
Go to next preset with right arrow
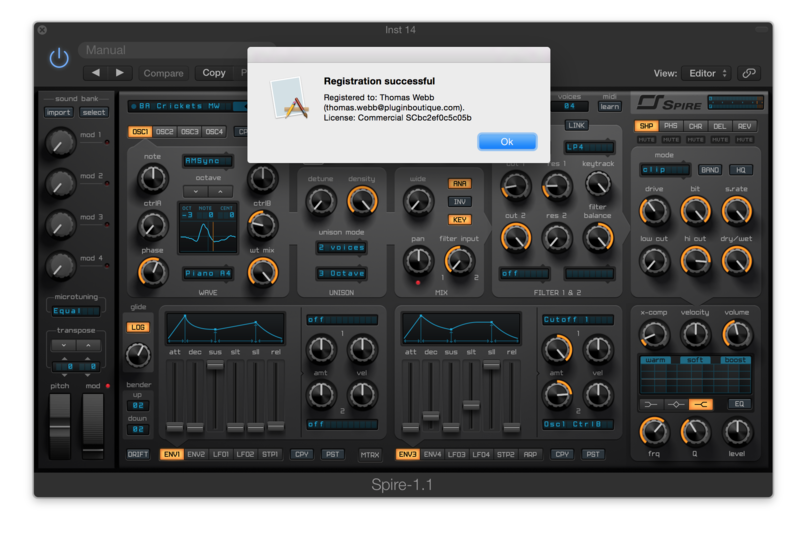tap(120, 72)
